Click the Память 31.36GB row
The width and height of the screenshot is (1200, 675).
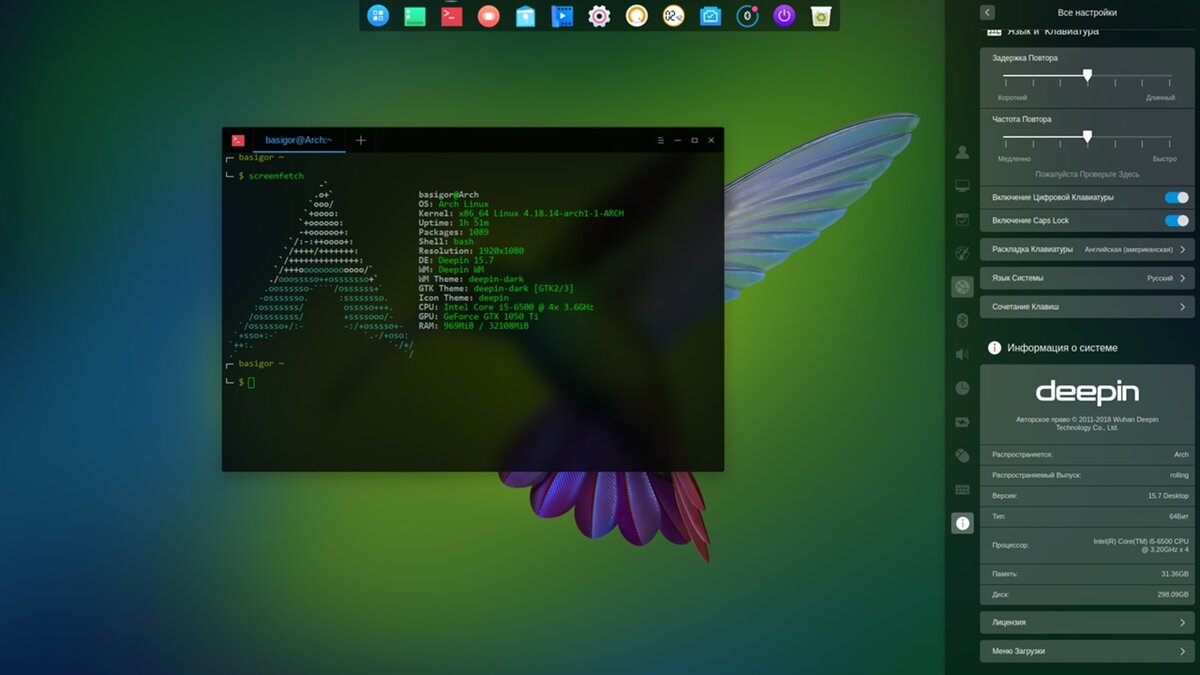point(1087,574)
